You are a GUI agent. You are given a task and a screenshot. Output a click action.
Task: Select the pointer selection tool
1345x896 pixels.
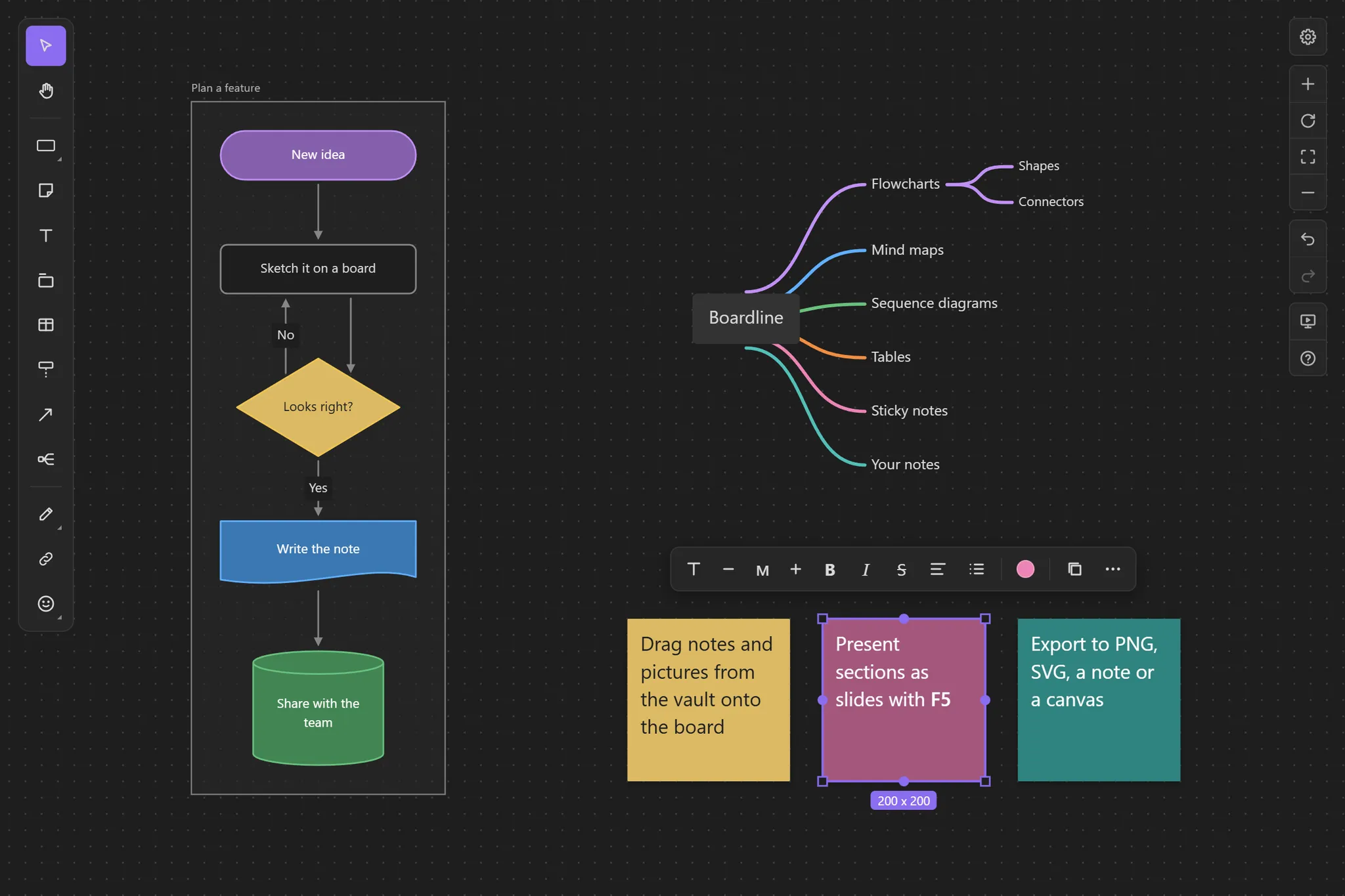(45, 45)
